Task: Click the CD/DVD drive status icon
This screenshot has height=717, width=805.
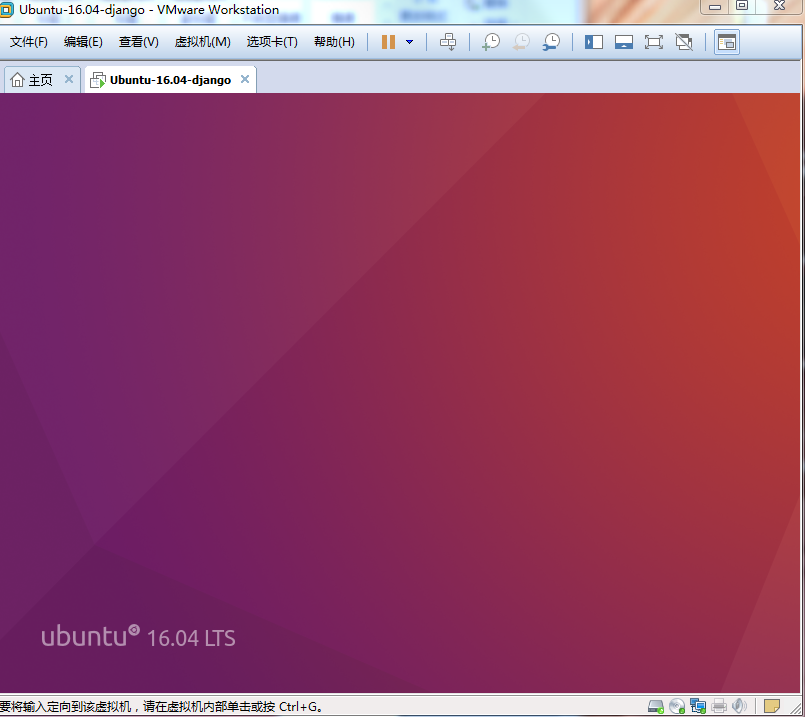Action: point(677,706)
